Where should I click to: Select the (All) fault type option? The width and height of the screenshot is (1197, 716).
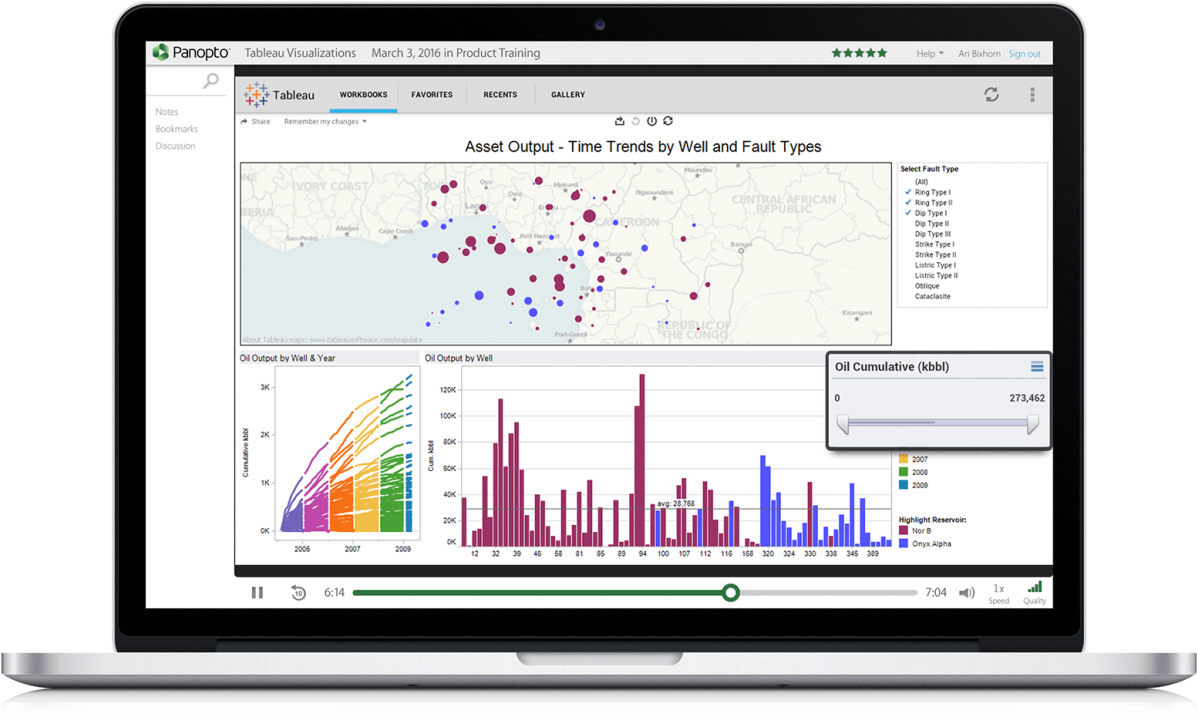coord(921,182)
